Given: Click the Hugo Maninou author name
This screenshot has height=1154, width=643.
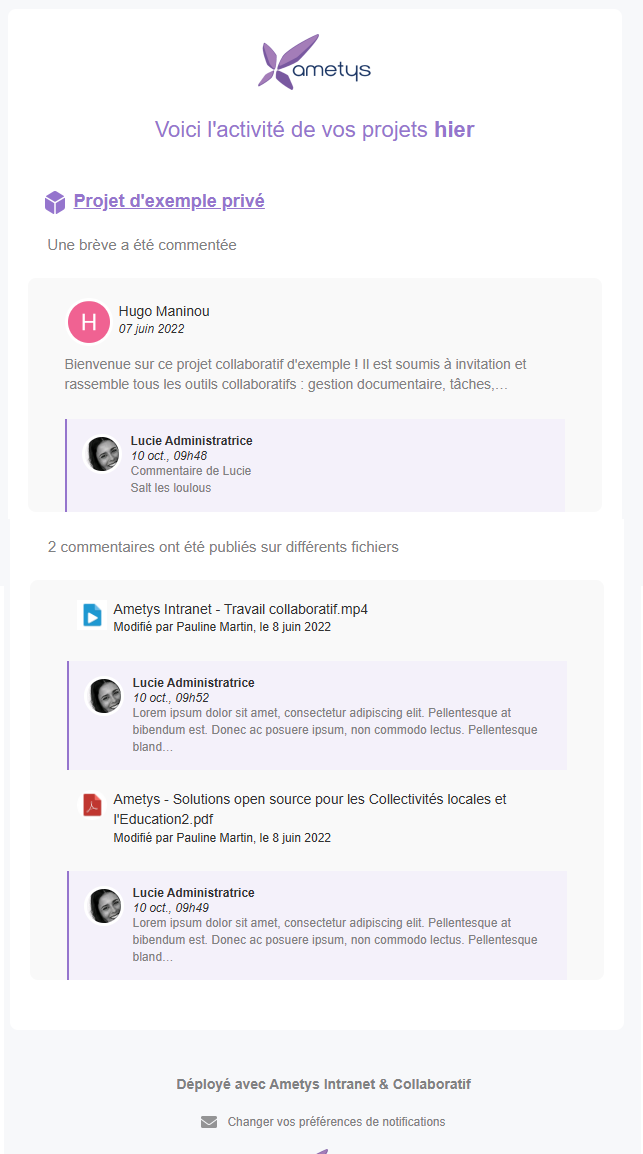Looking at the screenshot, I should click(x=164, y=311).
